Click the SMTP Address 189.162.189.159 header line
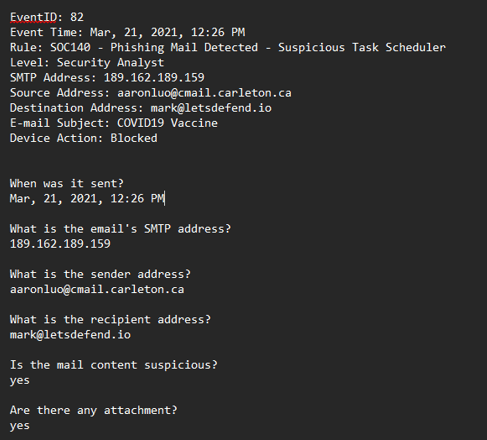487x440 pixels. click(107, 78)
